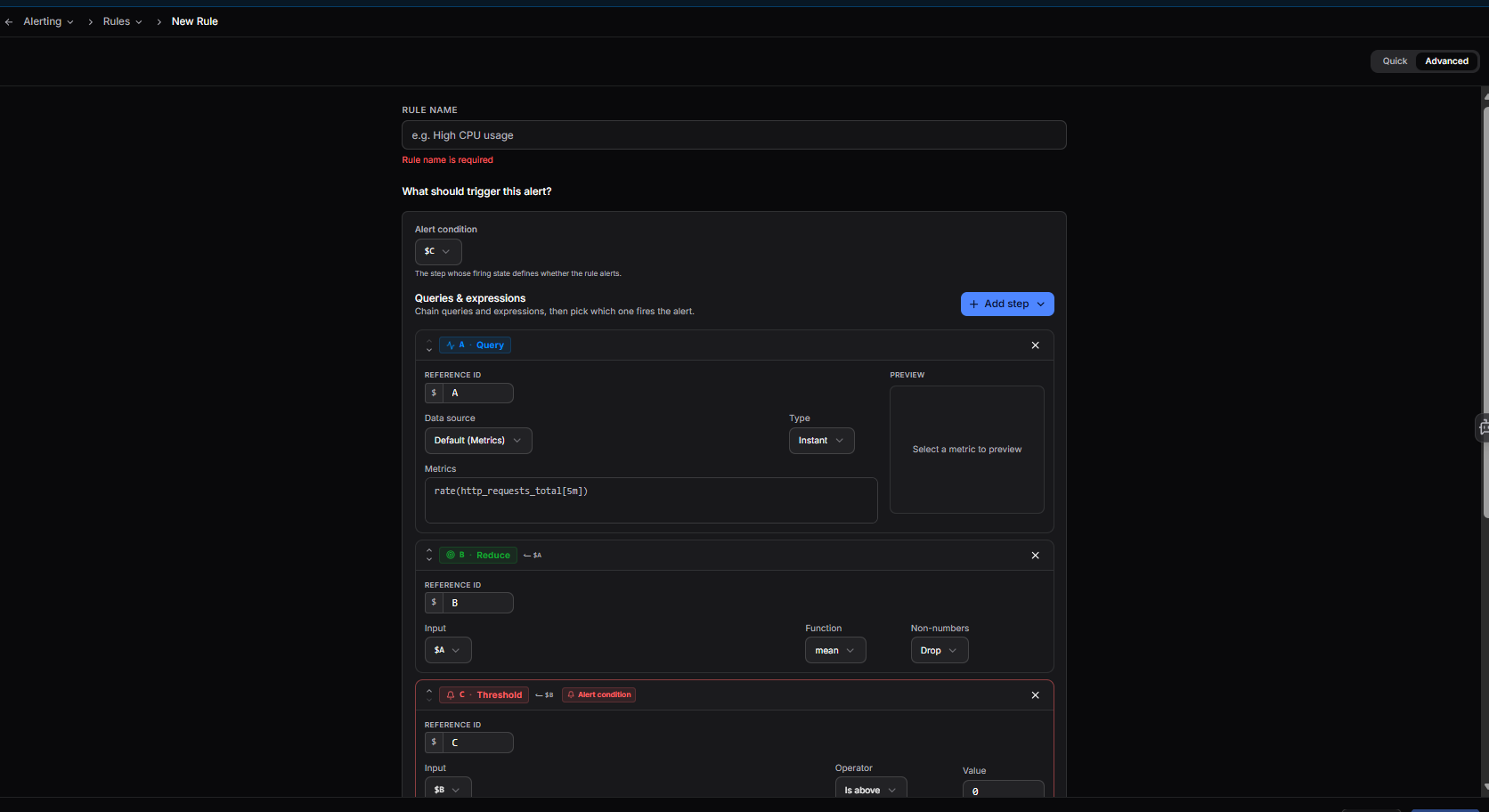Image resolution: width=1489 pixels, height=812 pixels.
Task: Click the vertical page scrollbar
Action: tap(1485, 312)
